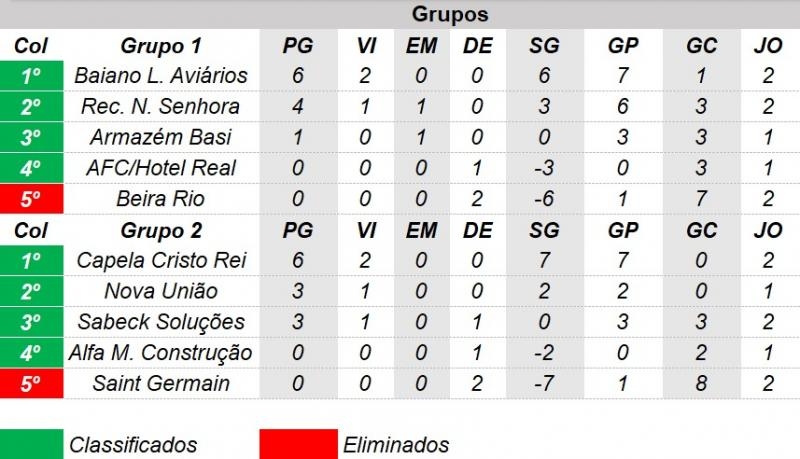Viewport: 800px width, 459px height.
Task: Click the Armazém Basi team name
Action: (x=161, y=137)
